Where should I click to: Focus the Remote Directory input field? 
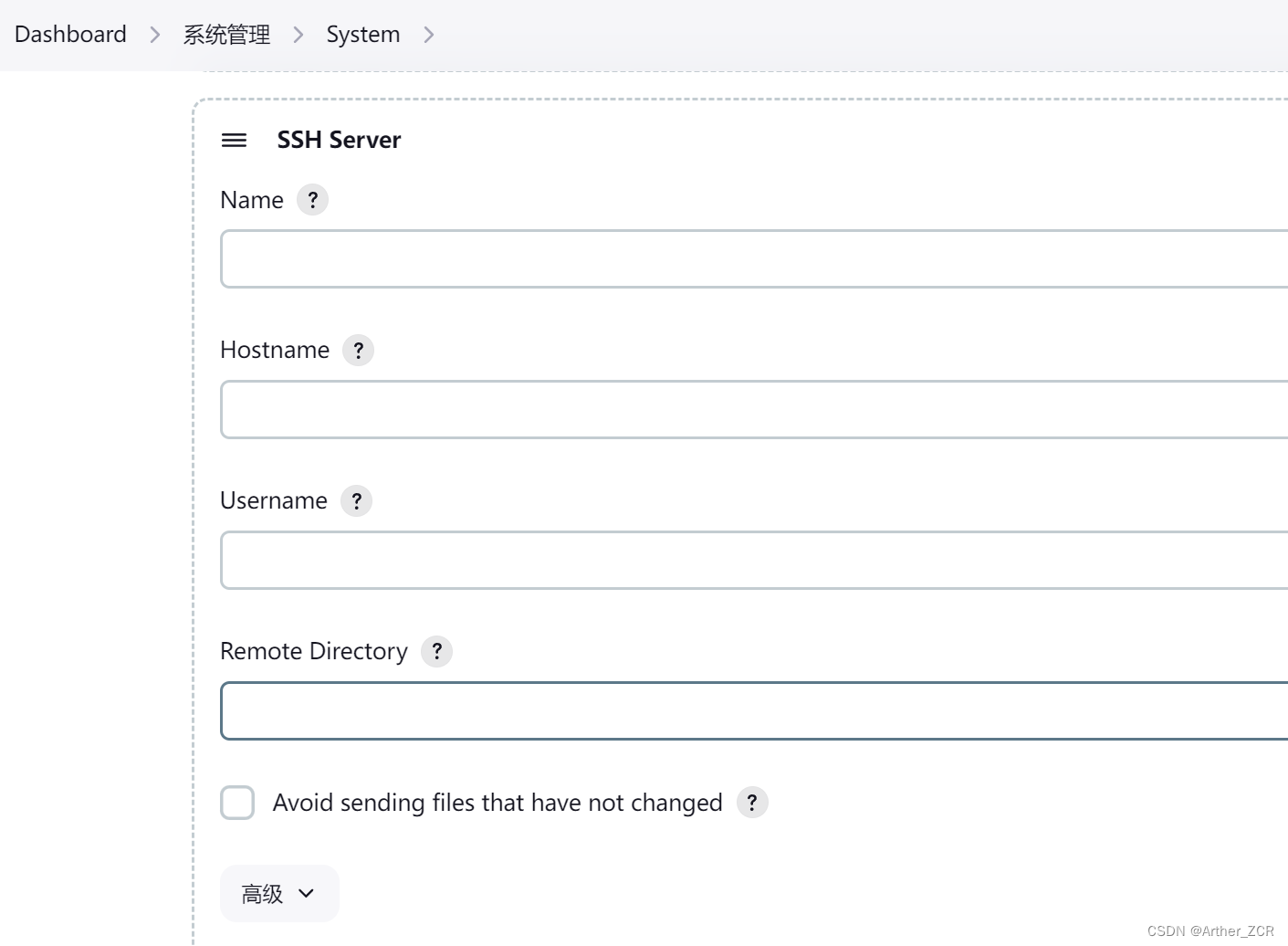click(754, 711)
